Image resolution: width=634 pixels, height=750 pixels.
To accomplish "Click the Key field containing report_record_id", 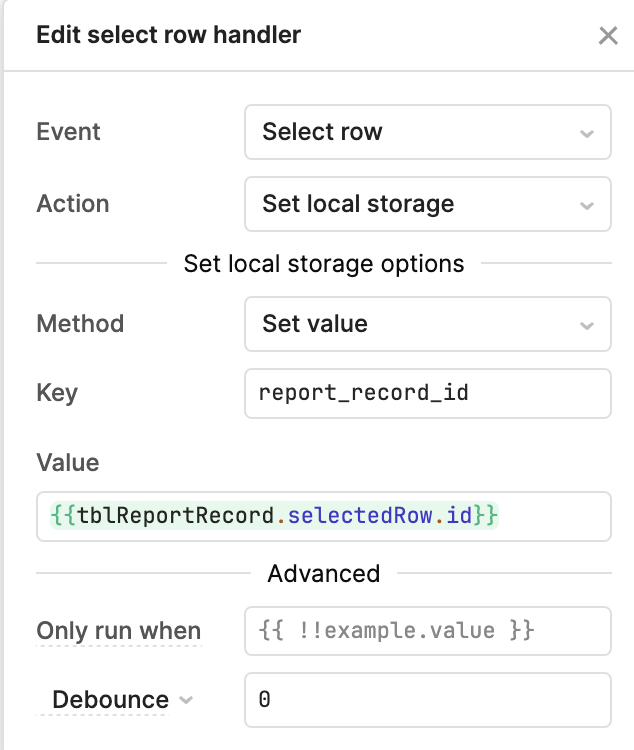I will pyautogui.click(x=428, y=394).
